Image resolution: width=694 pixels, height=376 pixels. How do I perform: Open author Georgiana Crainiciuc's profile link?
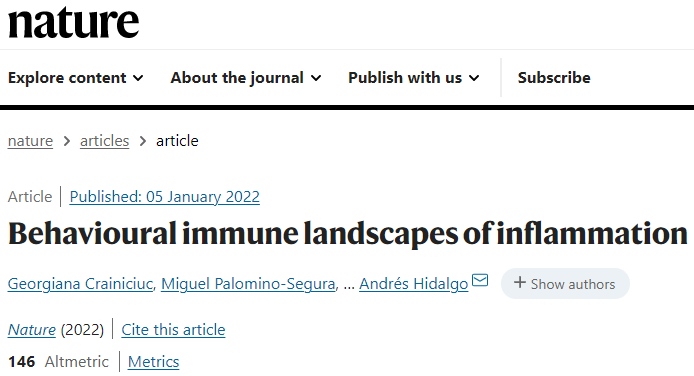click(x=80, y=284)
